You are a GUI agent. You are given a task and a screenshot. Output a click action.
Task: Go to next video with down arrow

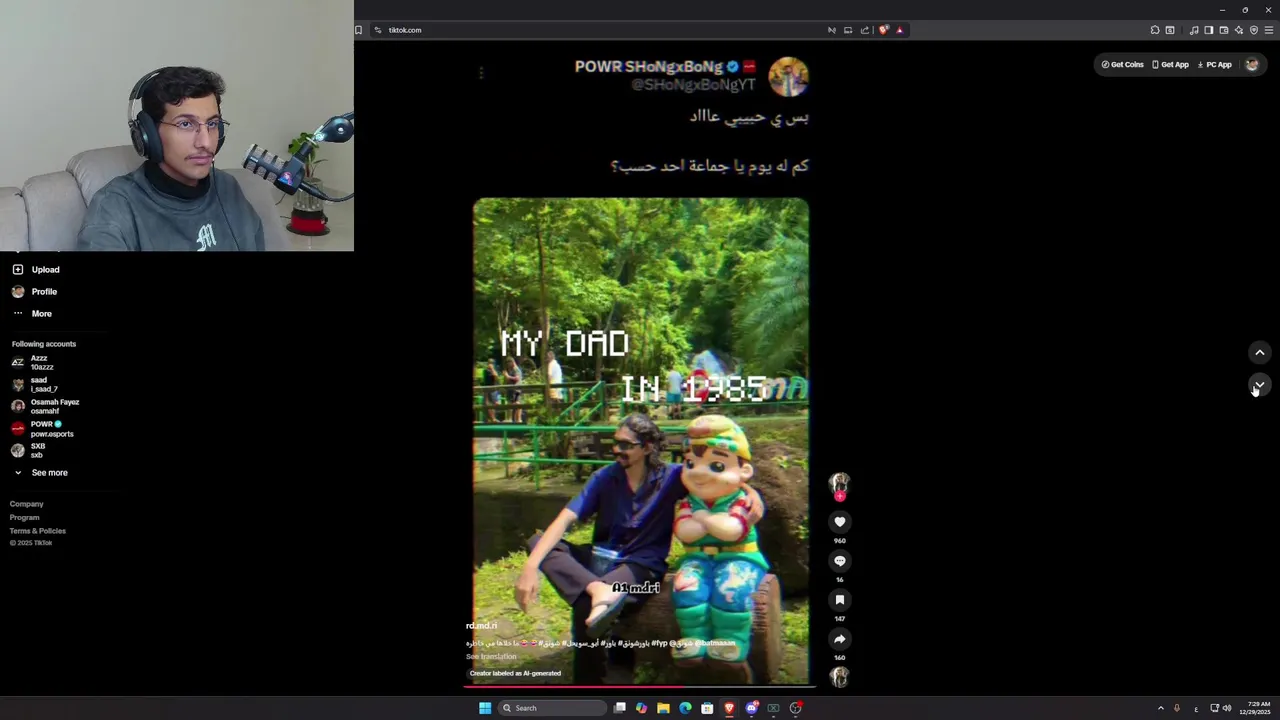point(1260,385)
